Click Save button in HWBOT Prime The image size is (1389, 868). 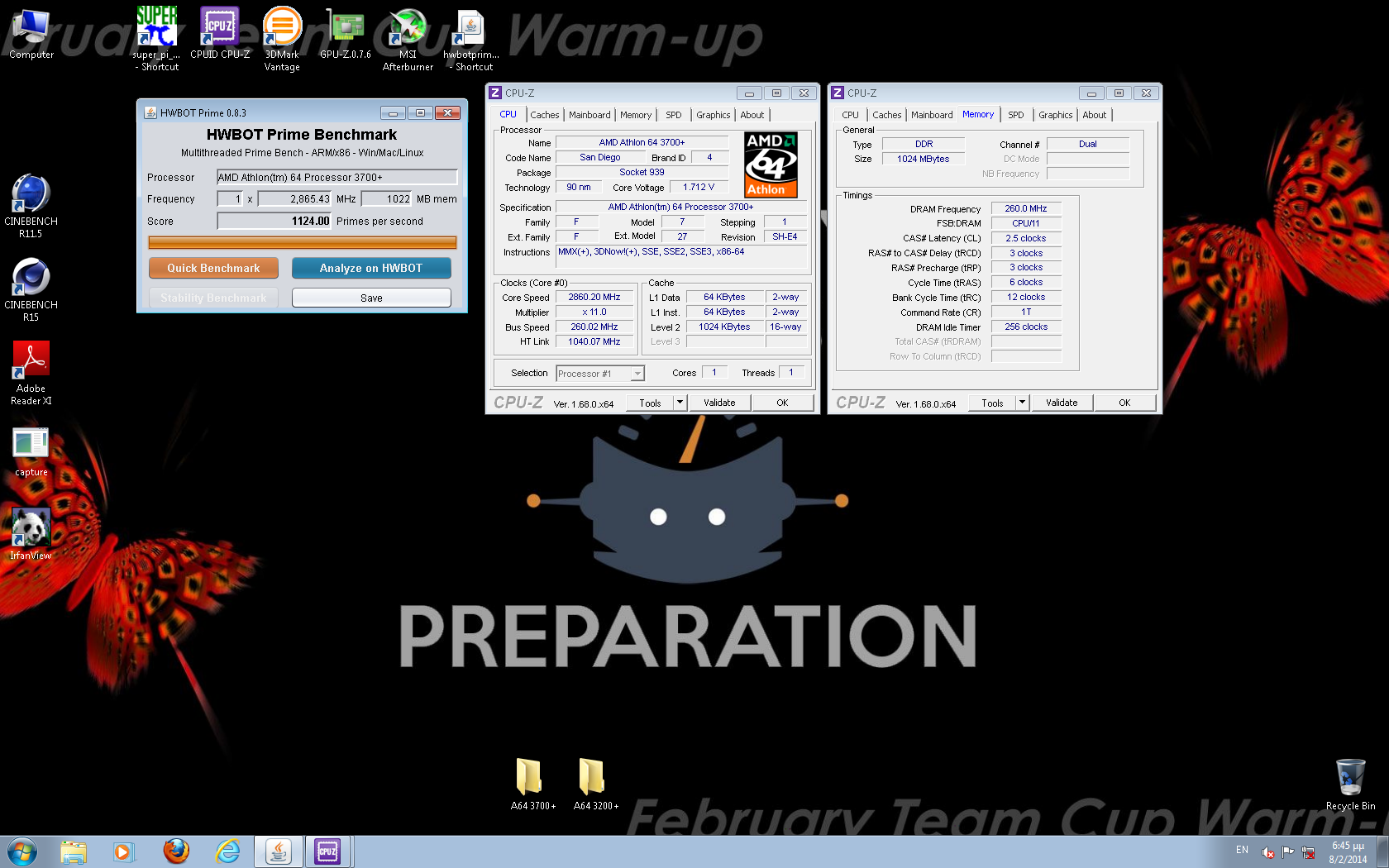[371, 298]
